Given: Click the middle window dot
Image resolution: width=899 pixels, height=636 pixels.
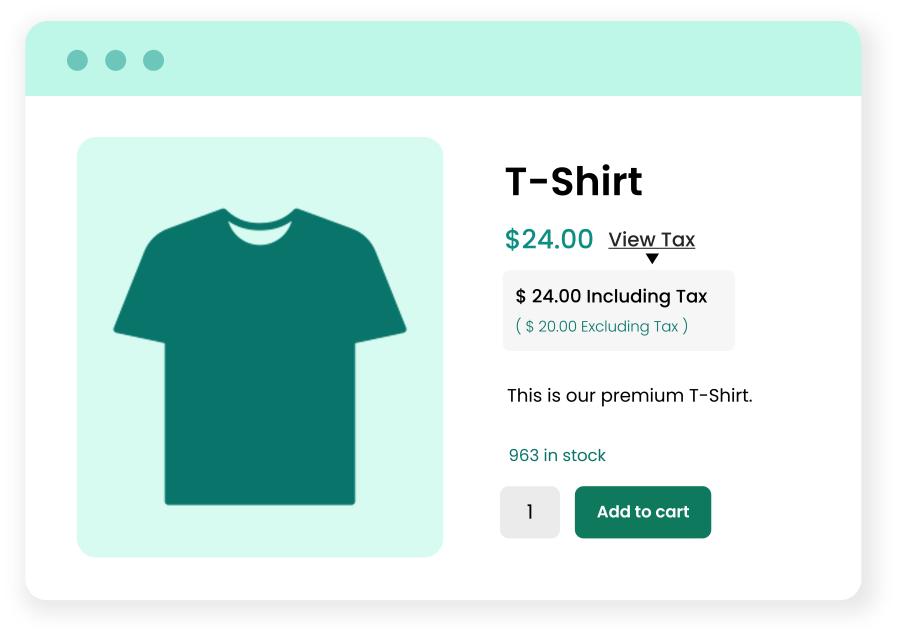Looking at the screenshot, I should coord(115,60).
